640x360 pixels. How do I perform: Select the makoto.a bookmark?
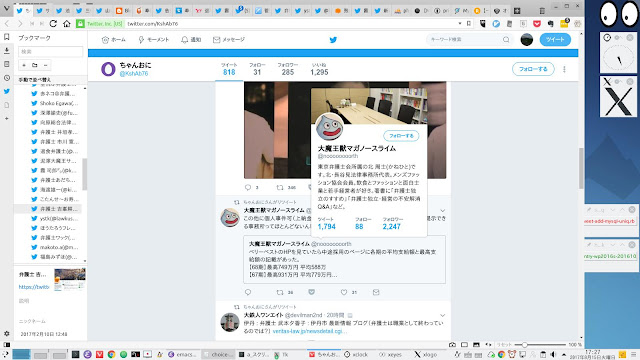click(55, 247)
